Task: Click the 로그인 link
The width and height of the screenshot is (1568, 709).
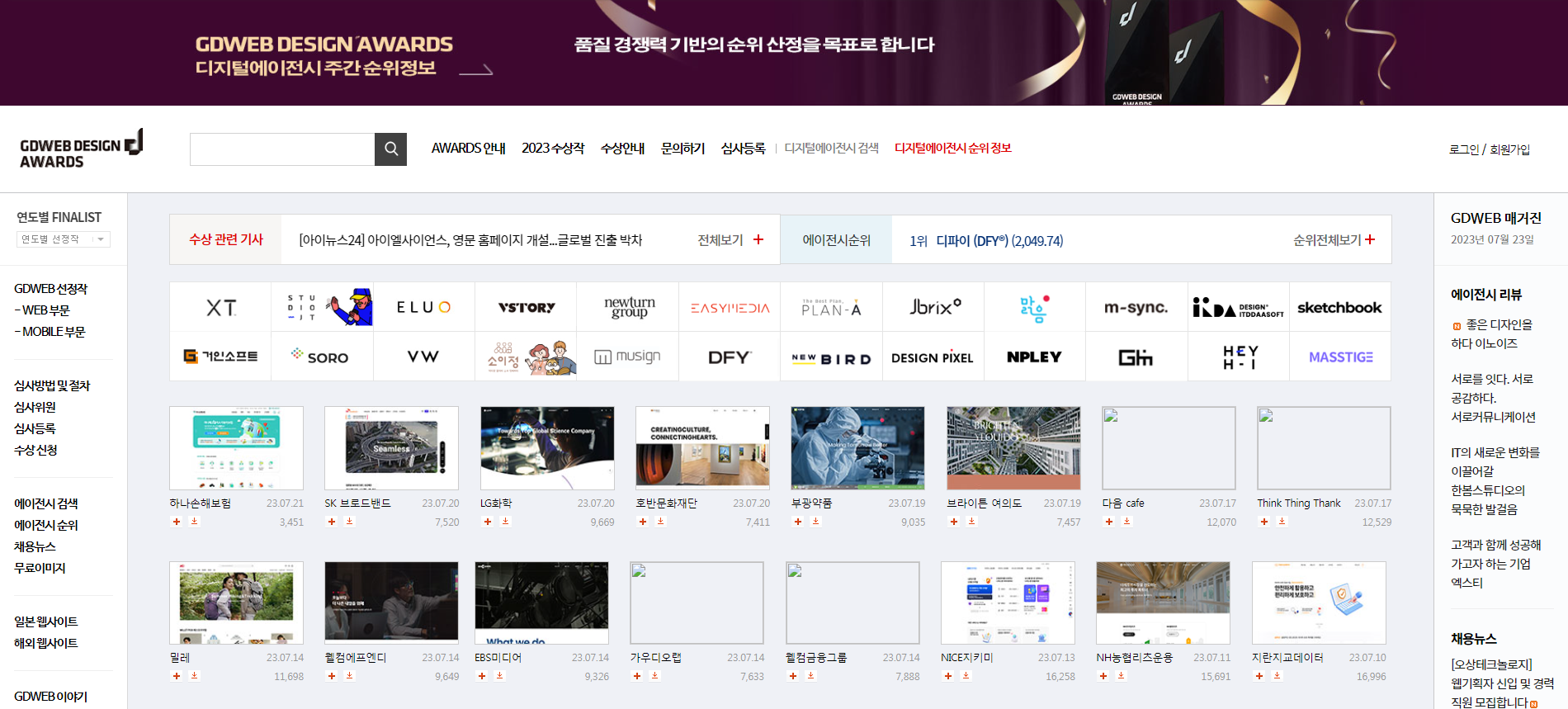Action: [x=1464, y=149]
